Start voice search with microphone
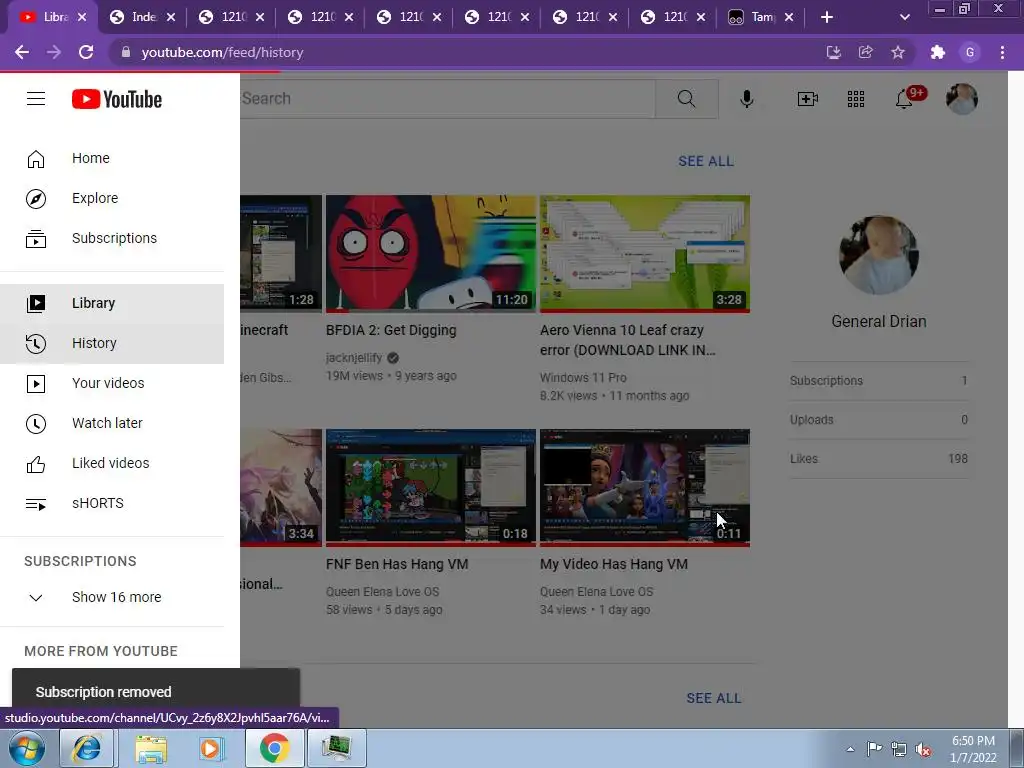Screen dimensions: 1024x768 pos(747,99)
